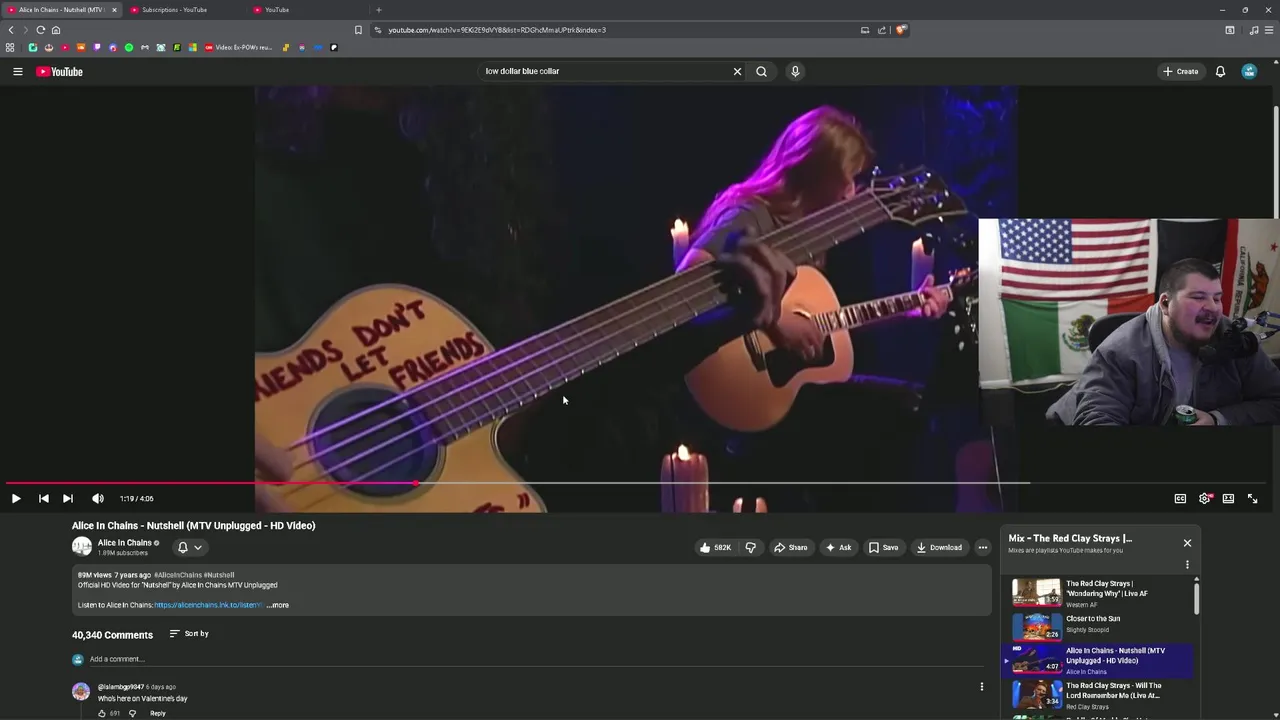Seek using the red video progress bar
This screenshot has height=720, width=1280.
point(640,483)
